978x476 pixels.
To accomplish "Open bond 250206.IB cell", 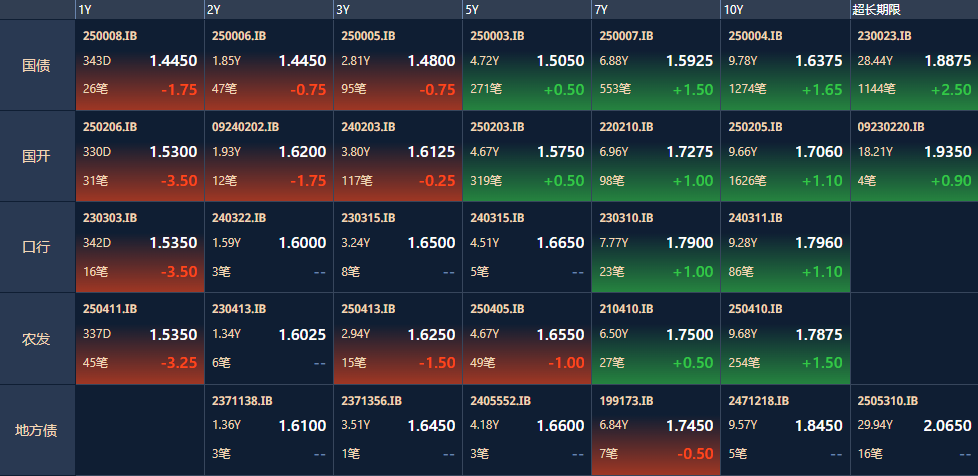I will pyautogui.click(x=140, y=156).
